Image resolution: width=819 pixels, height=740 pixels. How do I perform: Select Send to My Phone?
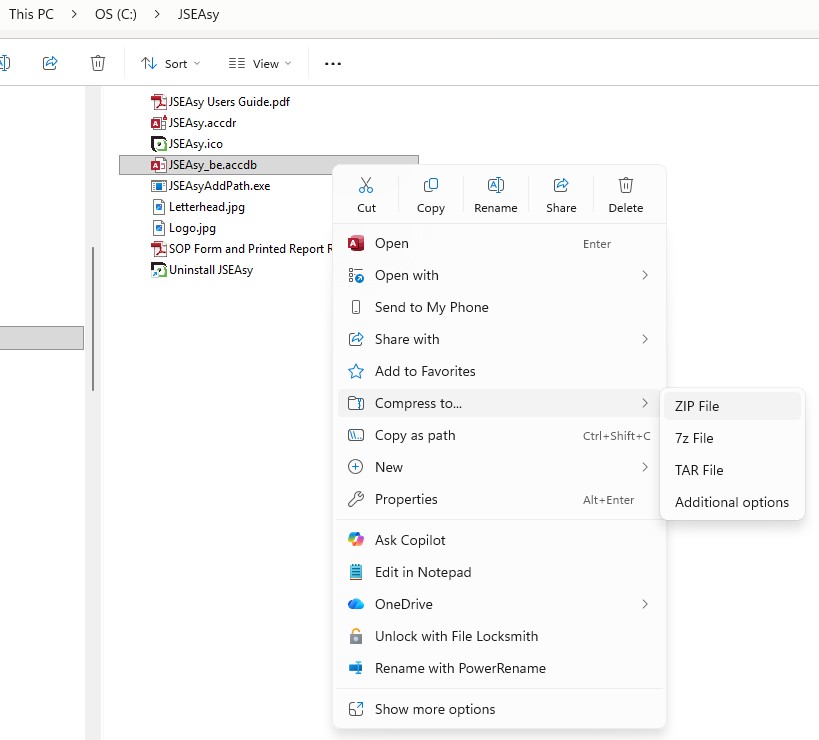(499, 307)
